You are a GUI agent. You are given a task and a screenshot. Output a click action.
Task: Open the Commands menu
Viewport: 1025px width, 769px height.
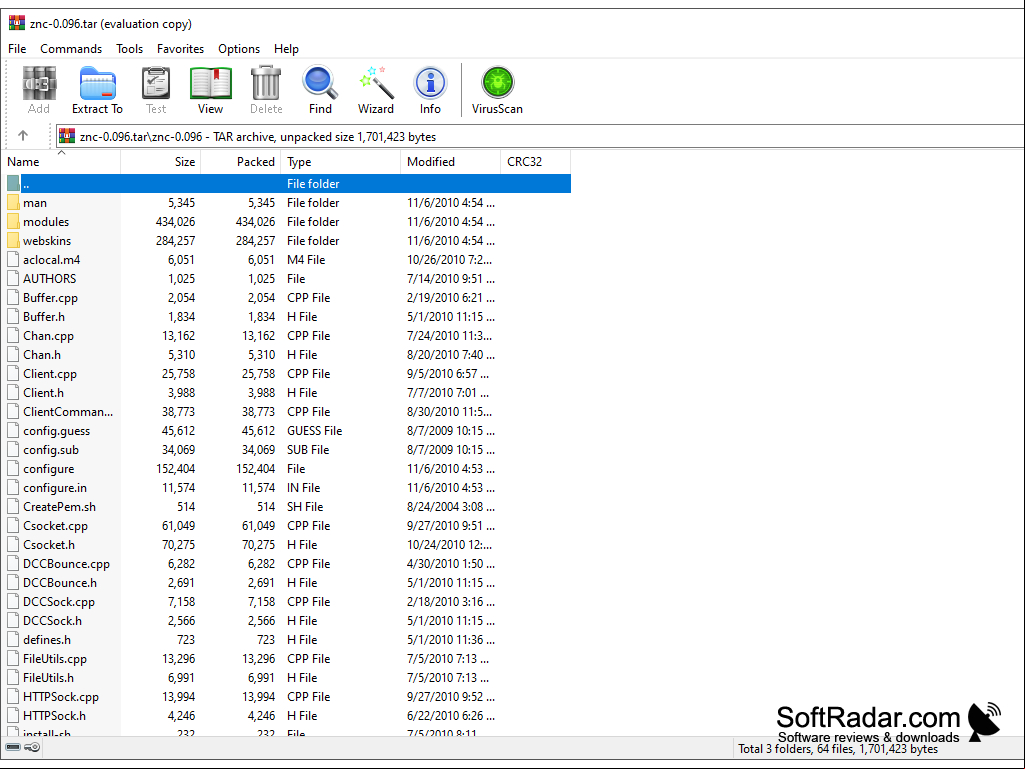click(x=71, y=49)
